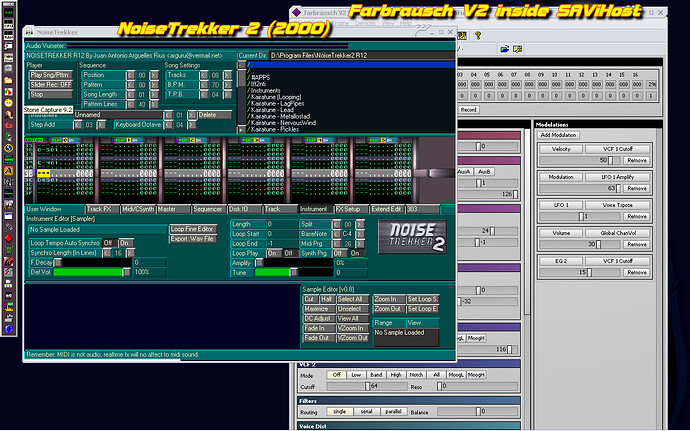Click the Def.Vol green slider
Image resolution: width=690 pixels, height=431 pixels.
pos(92,273)
